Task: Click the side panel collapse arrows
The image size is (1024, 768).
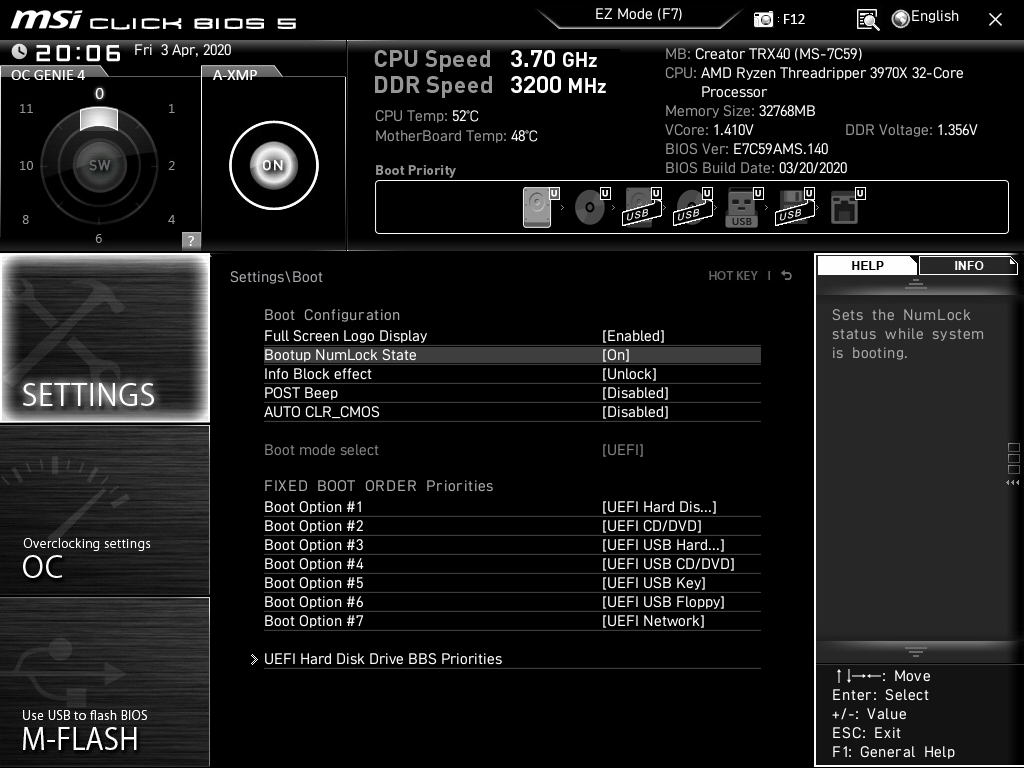Action: (x=1013, y=483)
